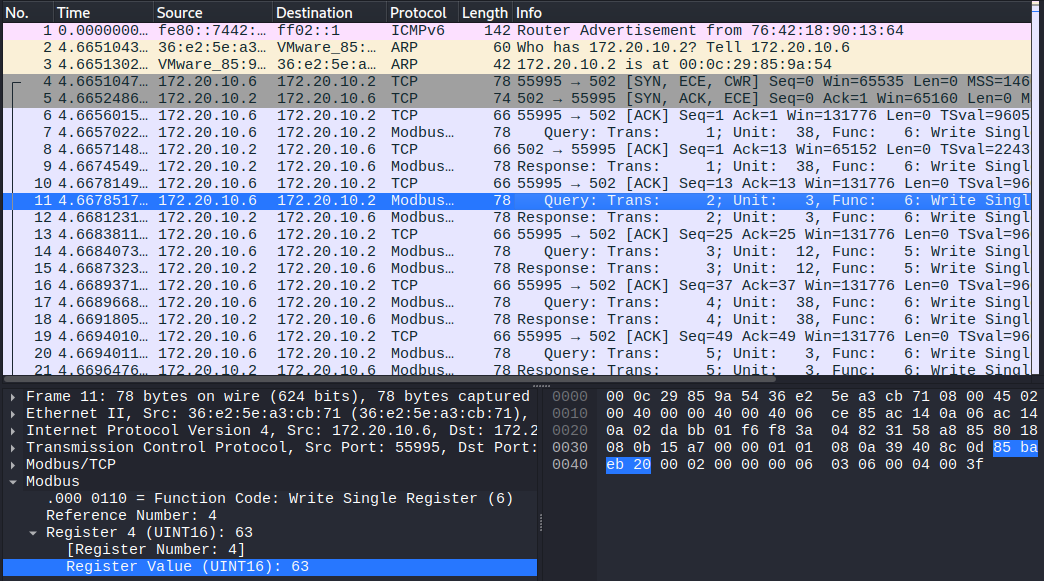Select the Function Code: Write Single Register line

[280, 499]
